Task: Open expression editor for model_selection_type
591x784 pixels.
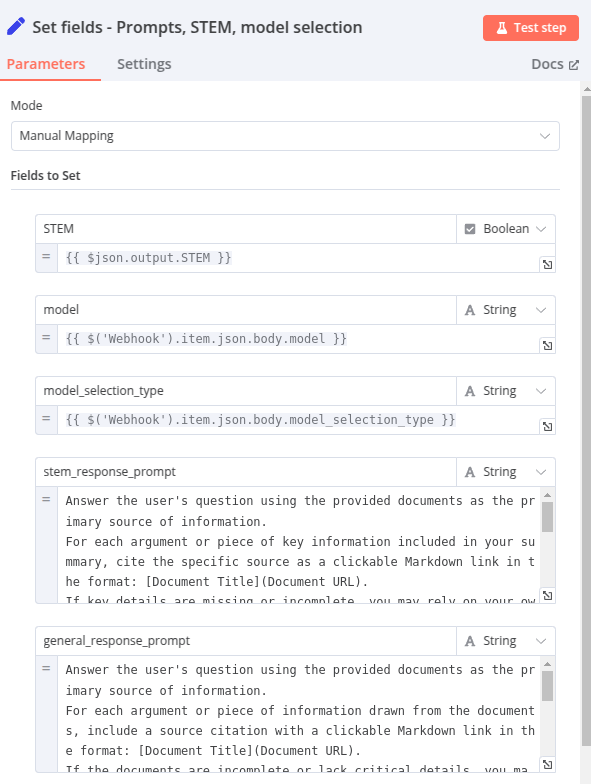Action: (548, 426)
